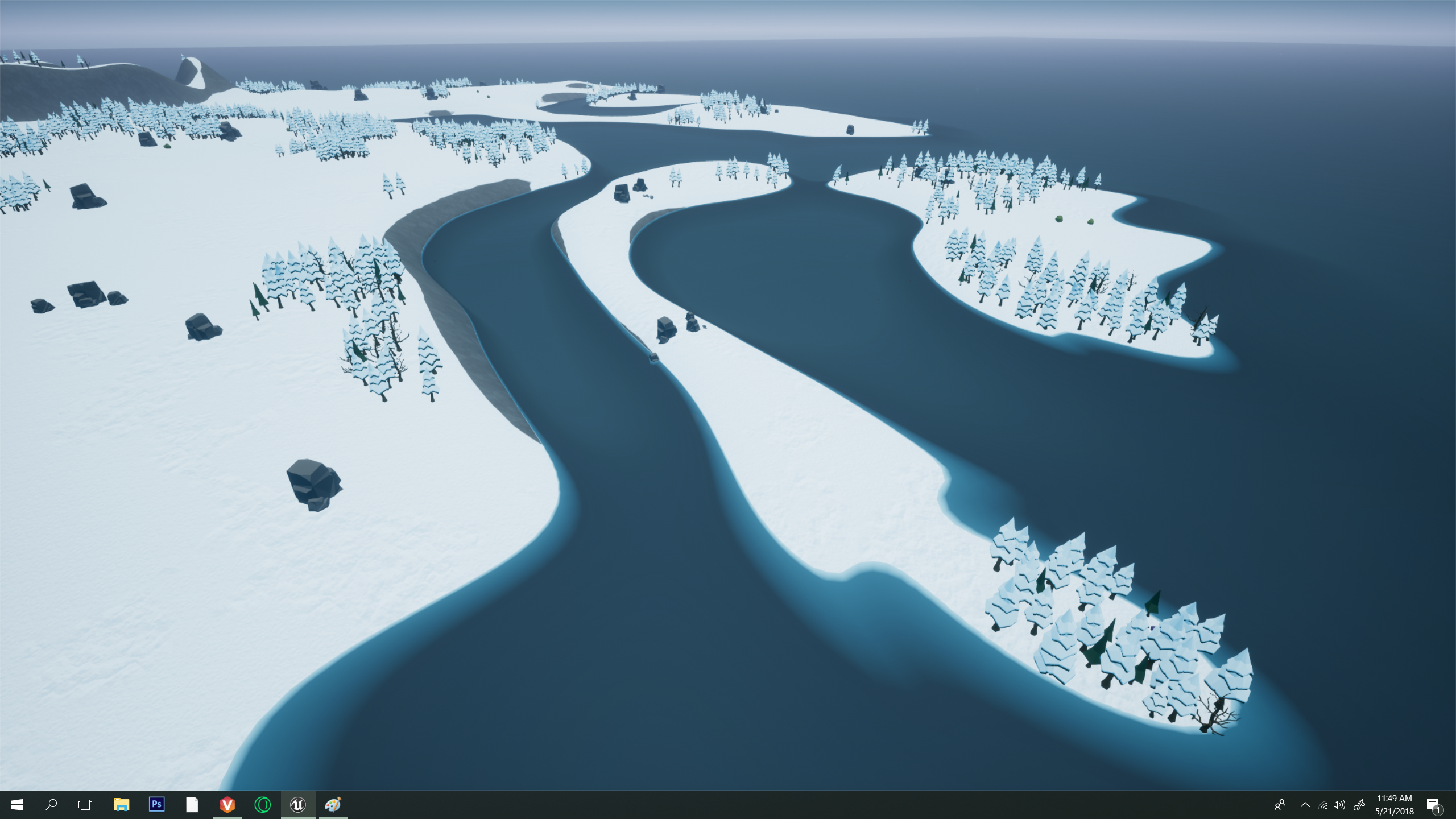Click the blank white document taskbar icon

tap(192, 805)
